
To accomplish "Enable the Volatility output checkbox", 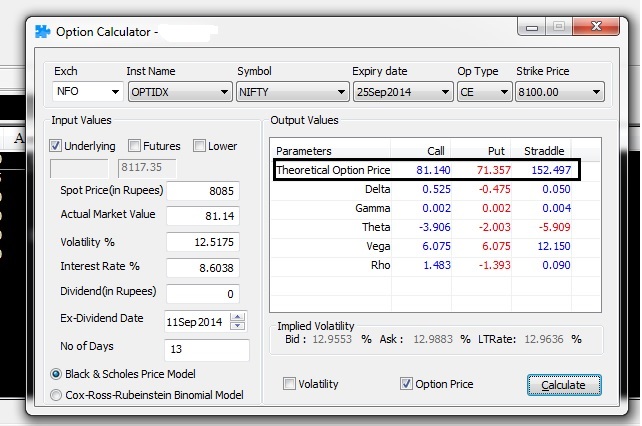I will (x=289, y=384).
